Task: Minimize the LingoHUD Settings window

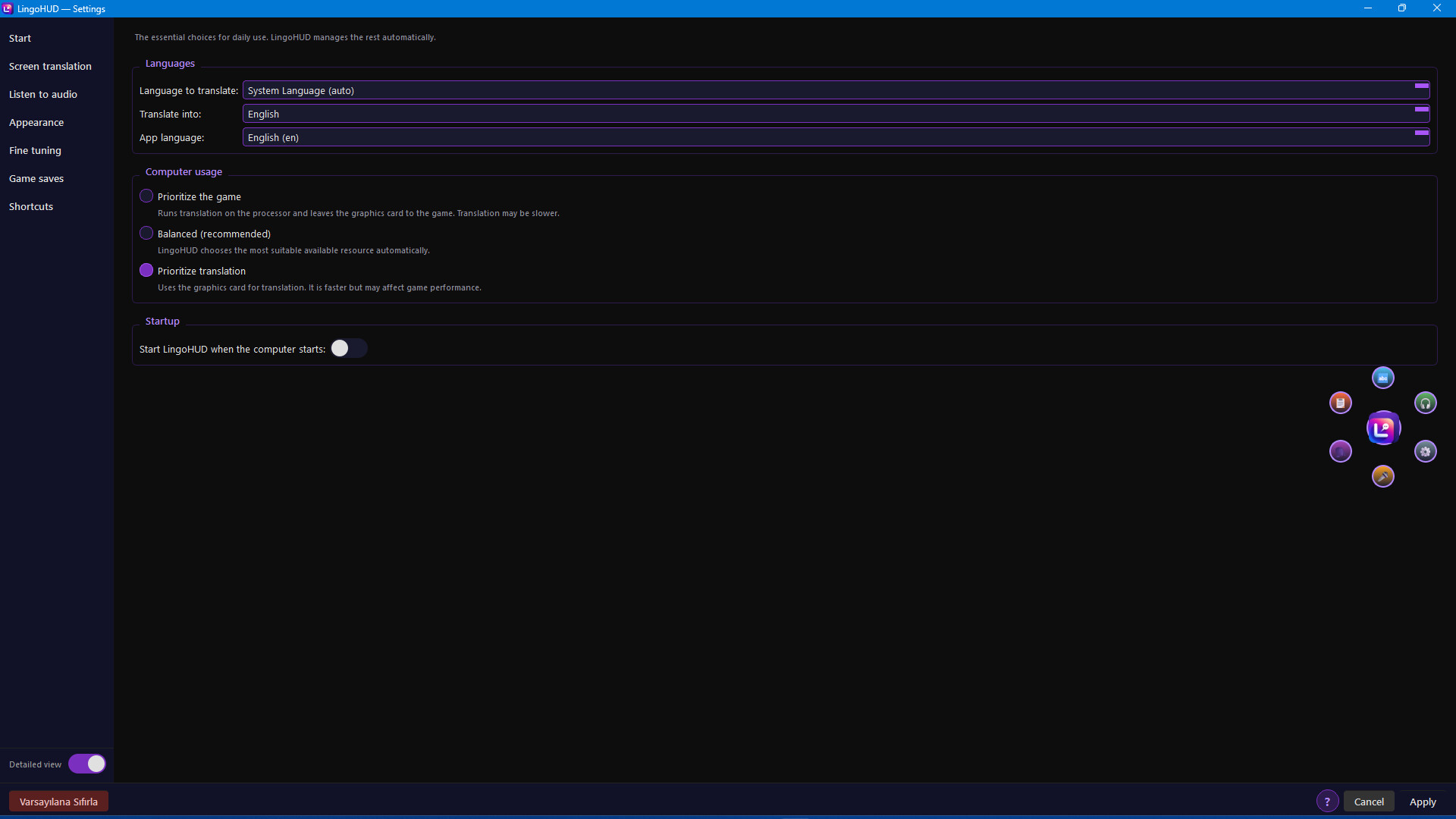Action: coord(1368,8)
